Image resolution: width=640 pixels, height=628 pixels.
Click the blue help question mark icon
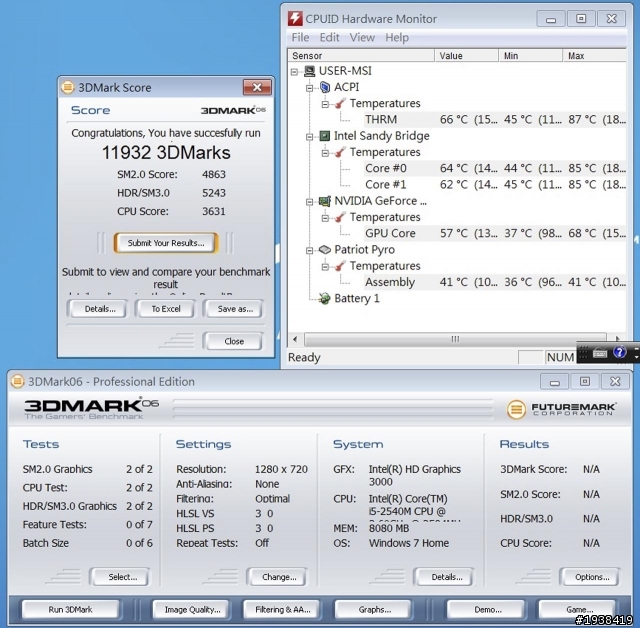(620, 352)
